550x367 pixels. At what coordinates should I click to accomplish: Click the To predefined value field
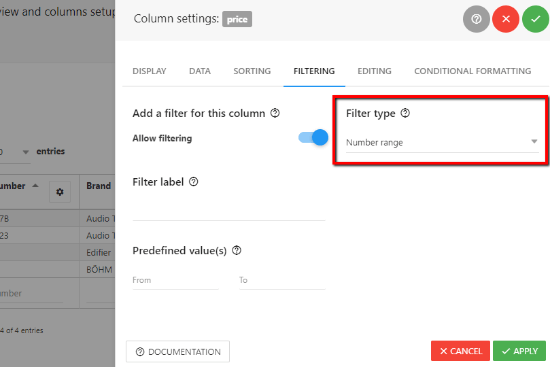[x=282, y=280]
